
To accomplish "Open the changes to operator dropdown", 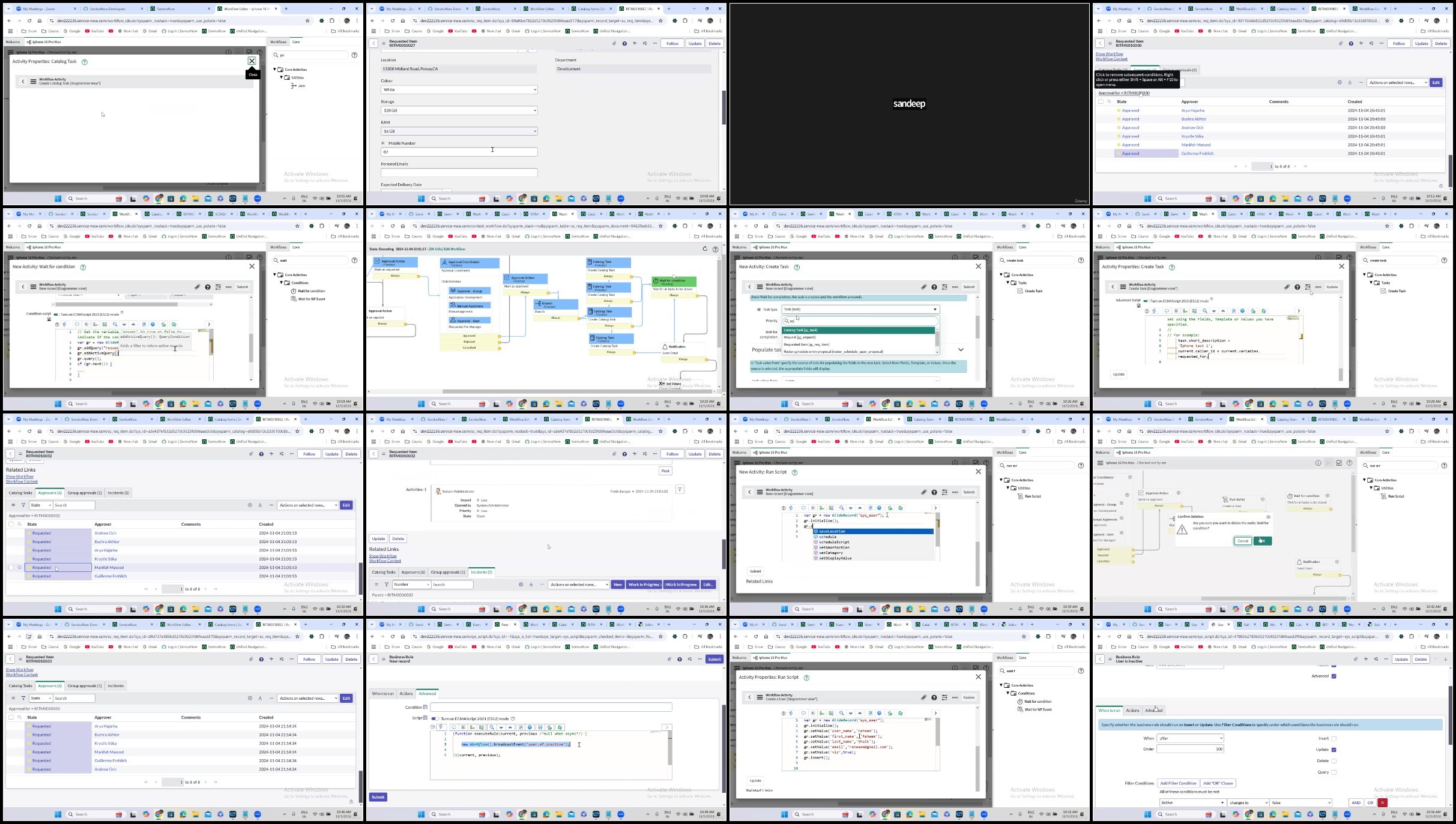I will 1248,802.
